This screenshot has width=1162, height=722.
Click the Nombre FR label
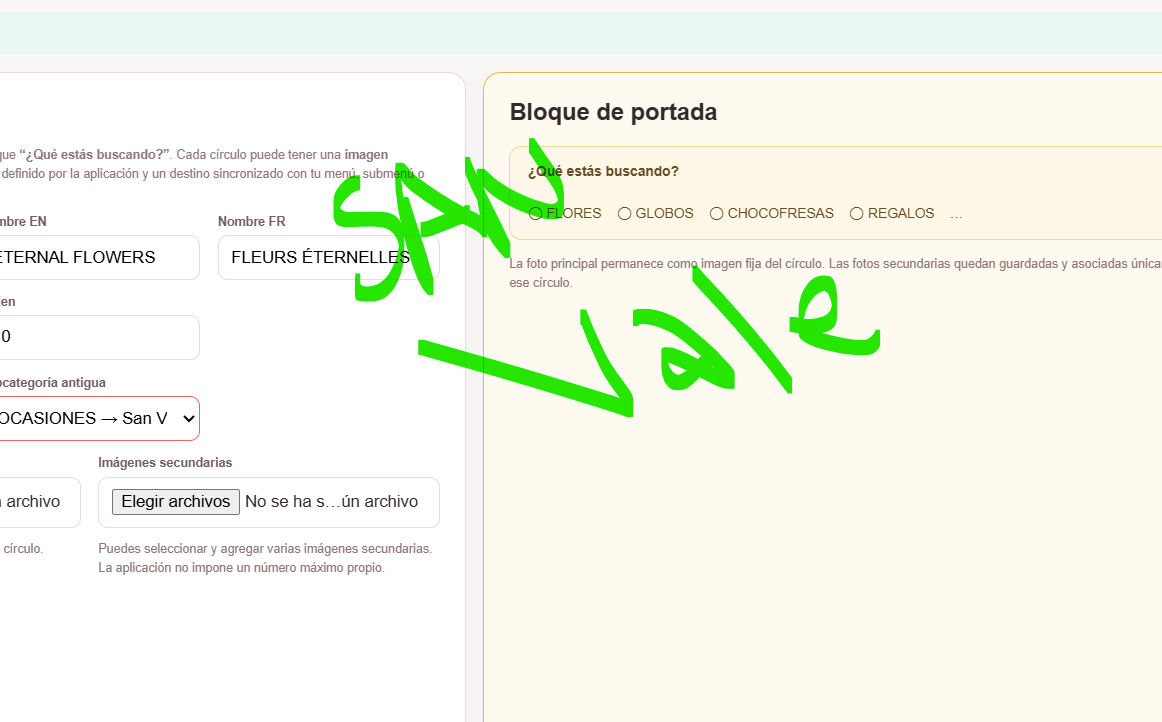251,222
